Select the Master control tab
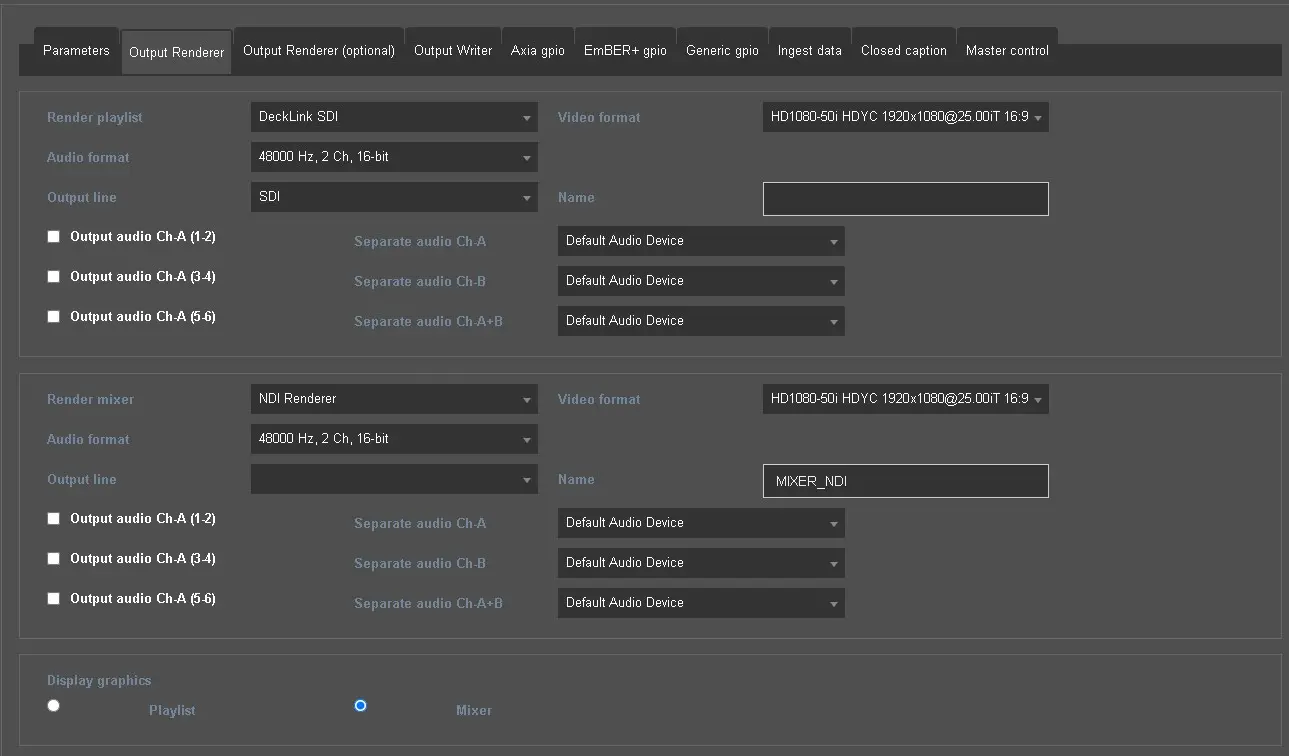The width and height of the screenshot is (1289, 756). (1007, 51)
